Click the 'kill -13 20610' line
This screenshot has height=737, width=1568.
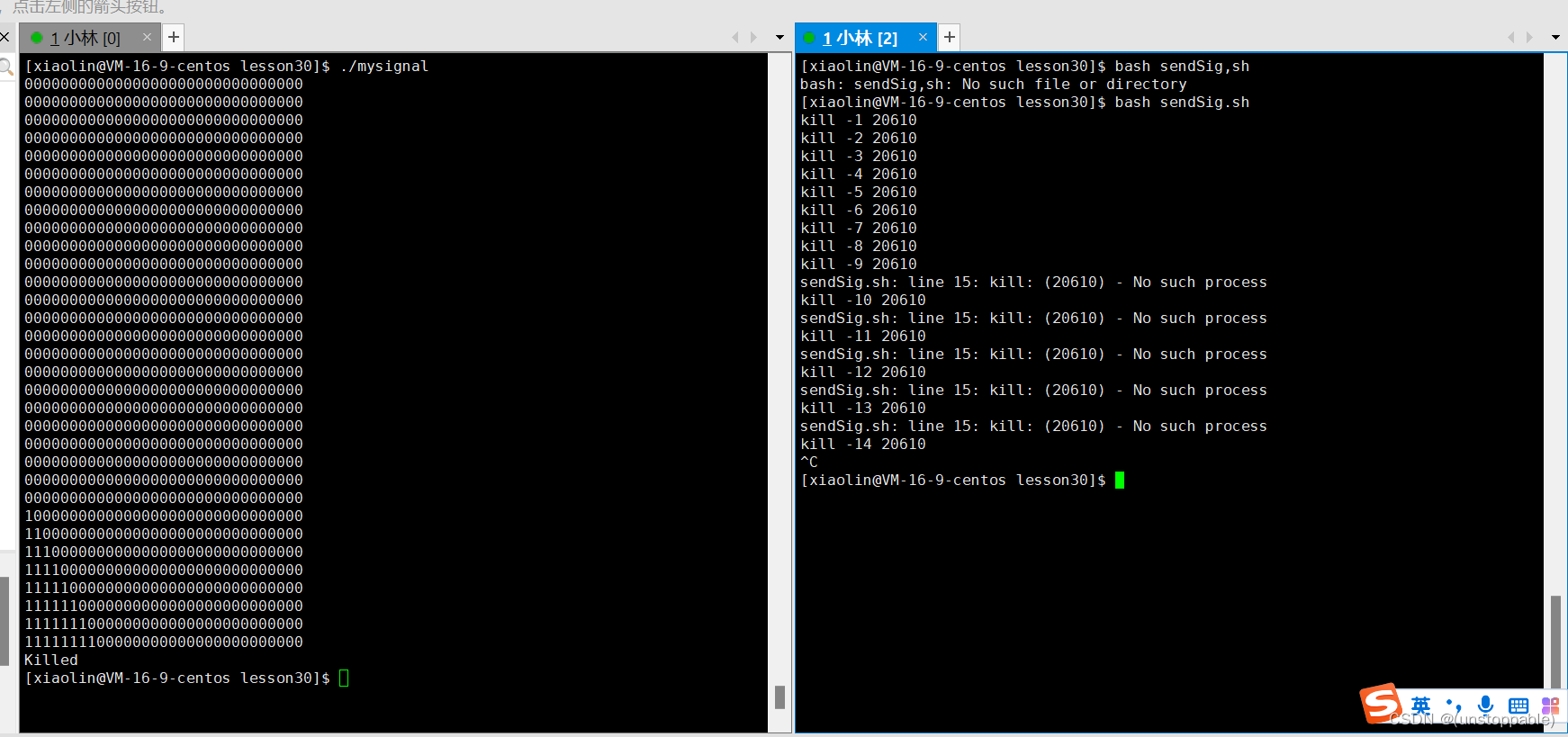click(x=863, y=408)
